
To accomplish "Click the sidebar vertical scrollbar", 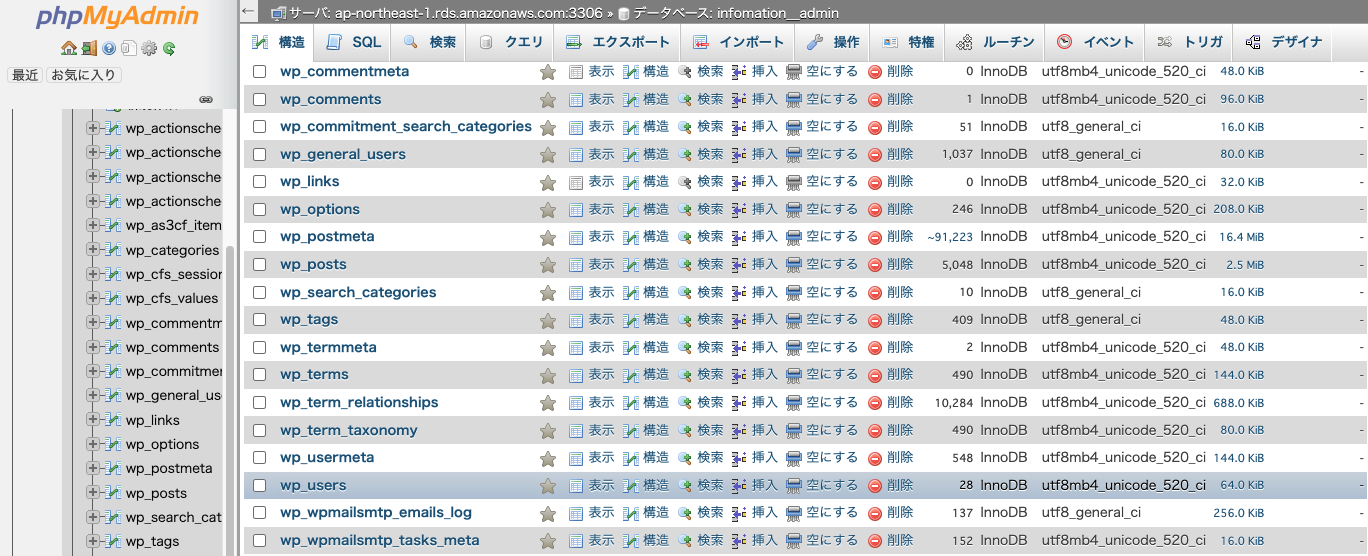I will point(230,400).
